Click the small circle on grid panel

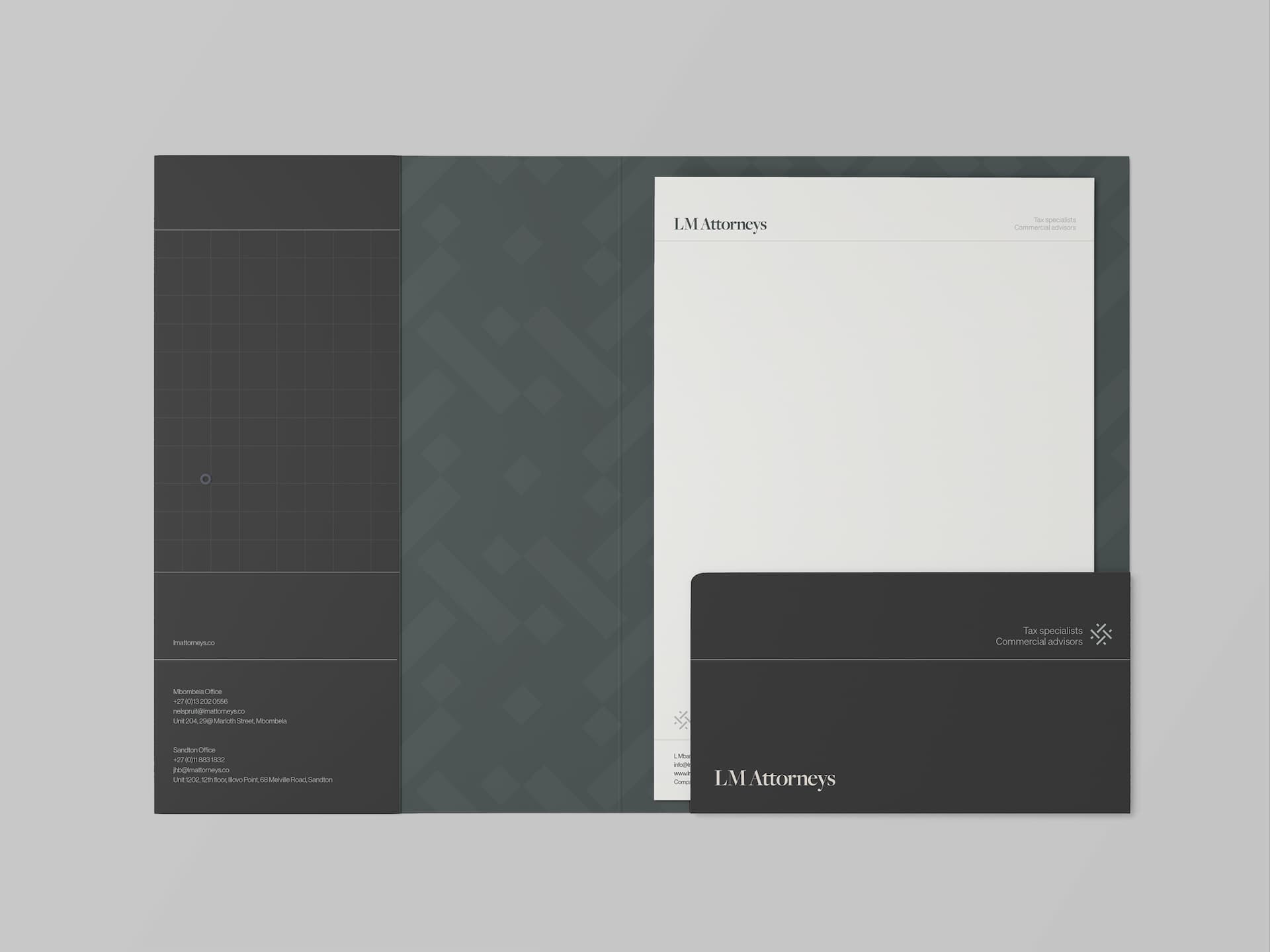(x=205, y=479)
